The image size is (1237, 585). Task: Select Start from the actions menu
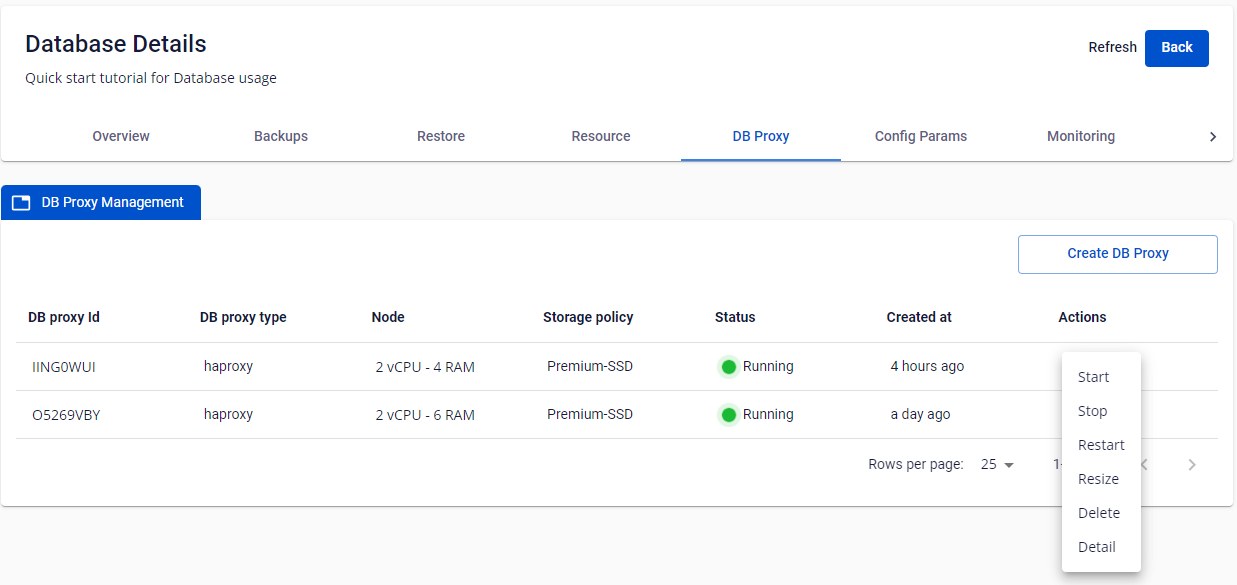coord(1093,377)
